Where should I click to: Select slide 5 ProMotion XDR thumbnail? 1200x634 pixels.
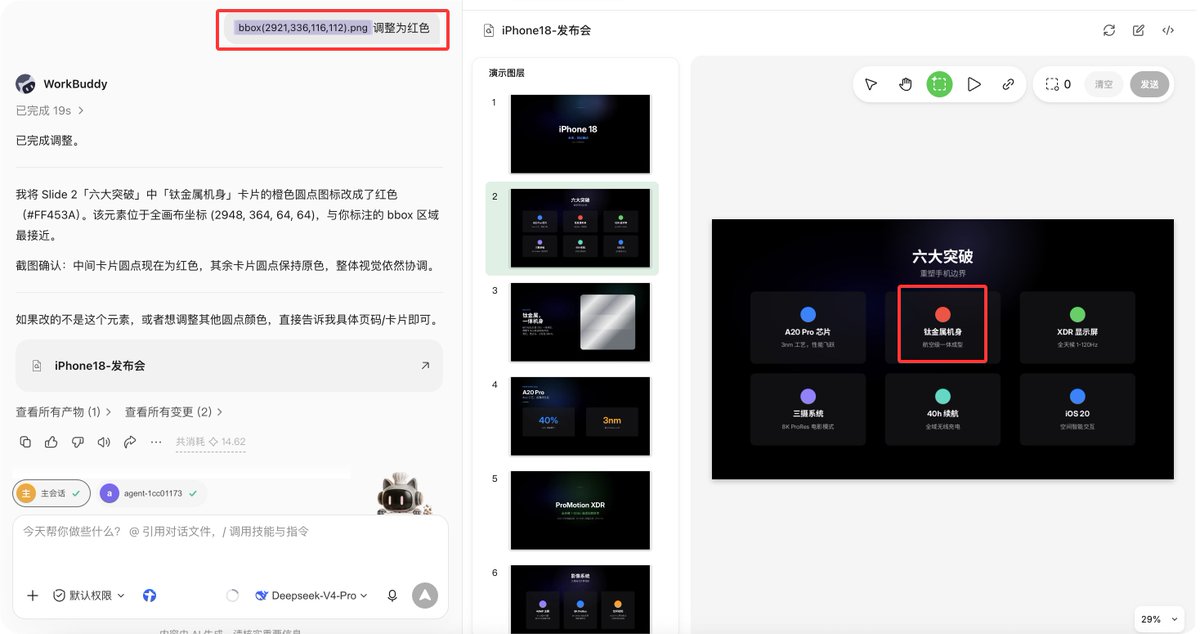tap(580, 510)
